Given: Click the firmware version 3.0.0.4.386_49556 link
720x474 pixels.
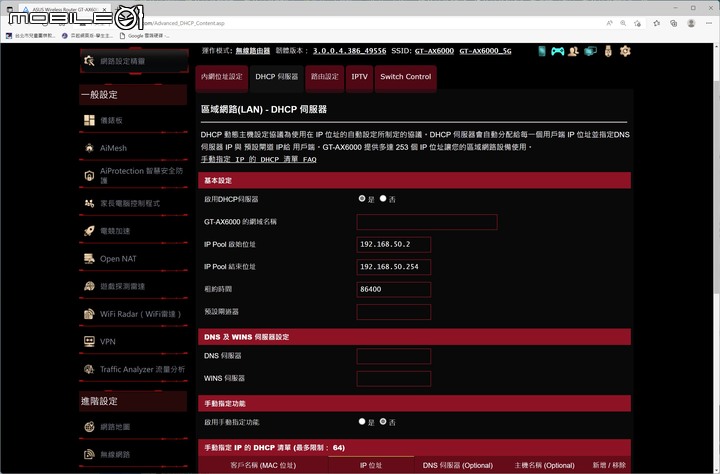Looking at the screenshot, I should pyautogui.click(x=349, y=51).
